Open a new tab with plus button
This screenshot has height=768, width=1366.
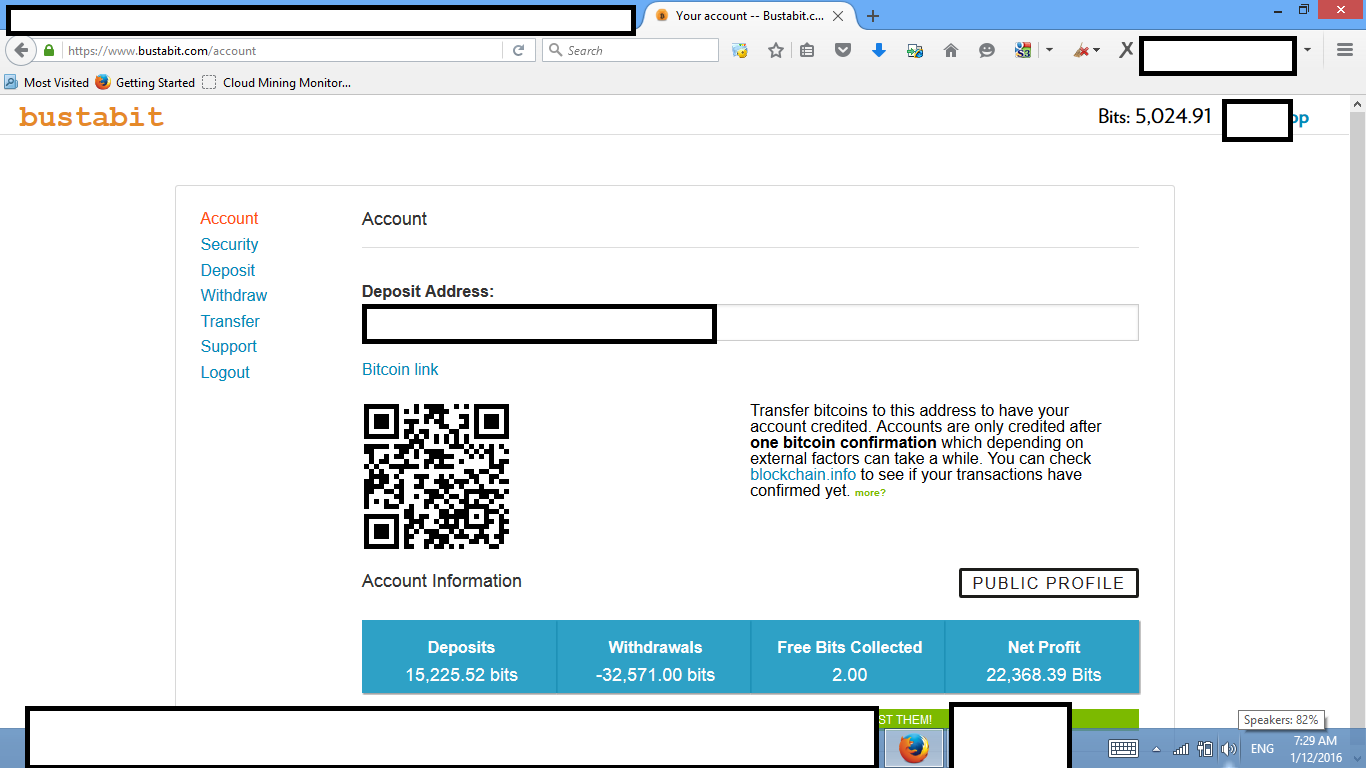coord(873,16)
